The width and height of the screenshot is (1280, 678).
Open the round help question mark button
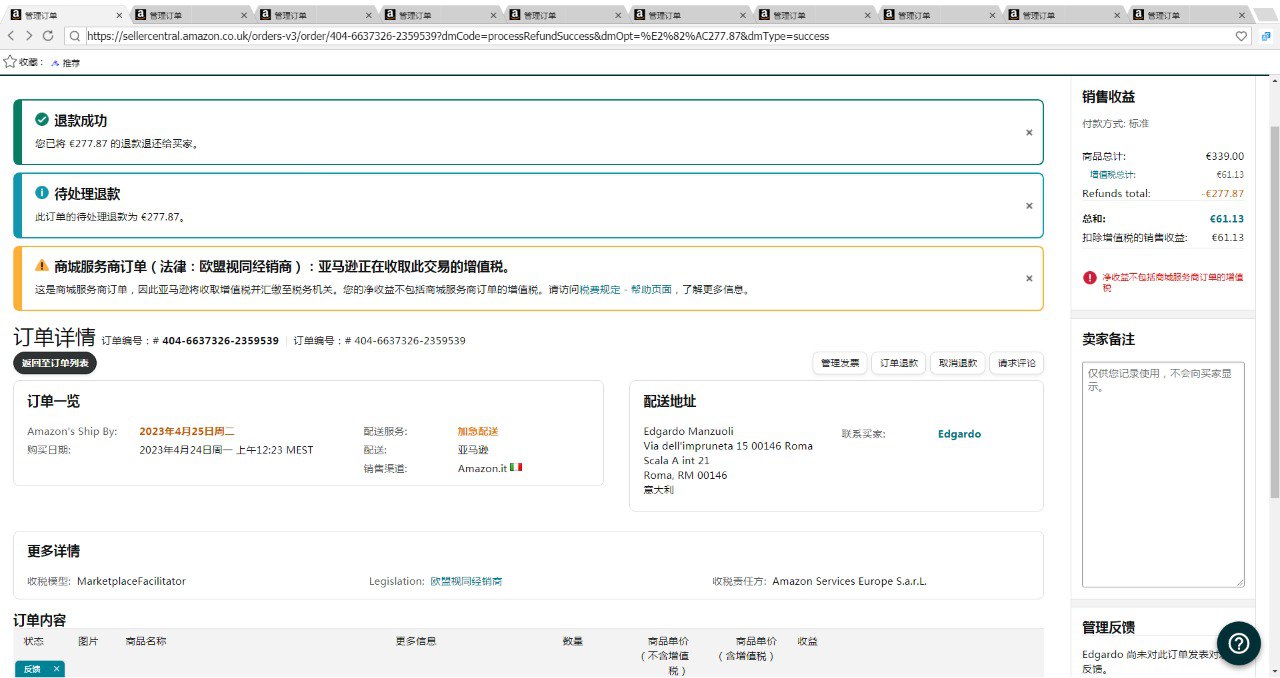pyautogui.click(x=1238, y=643)
